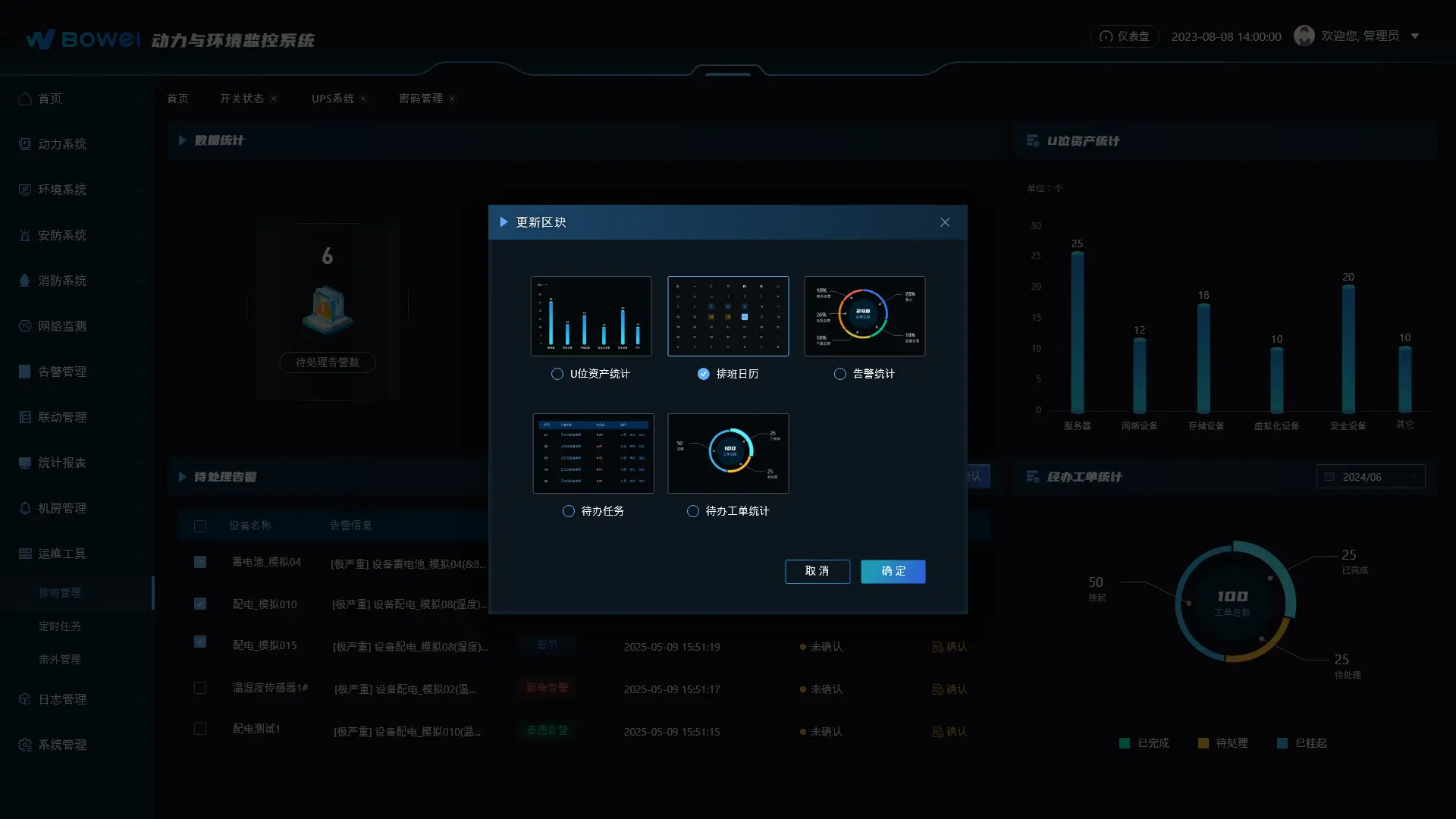Viewport: 1456px width, 819px height.
Task: Select the 告警统计 radio button
Action: point(839,374)
